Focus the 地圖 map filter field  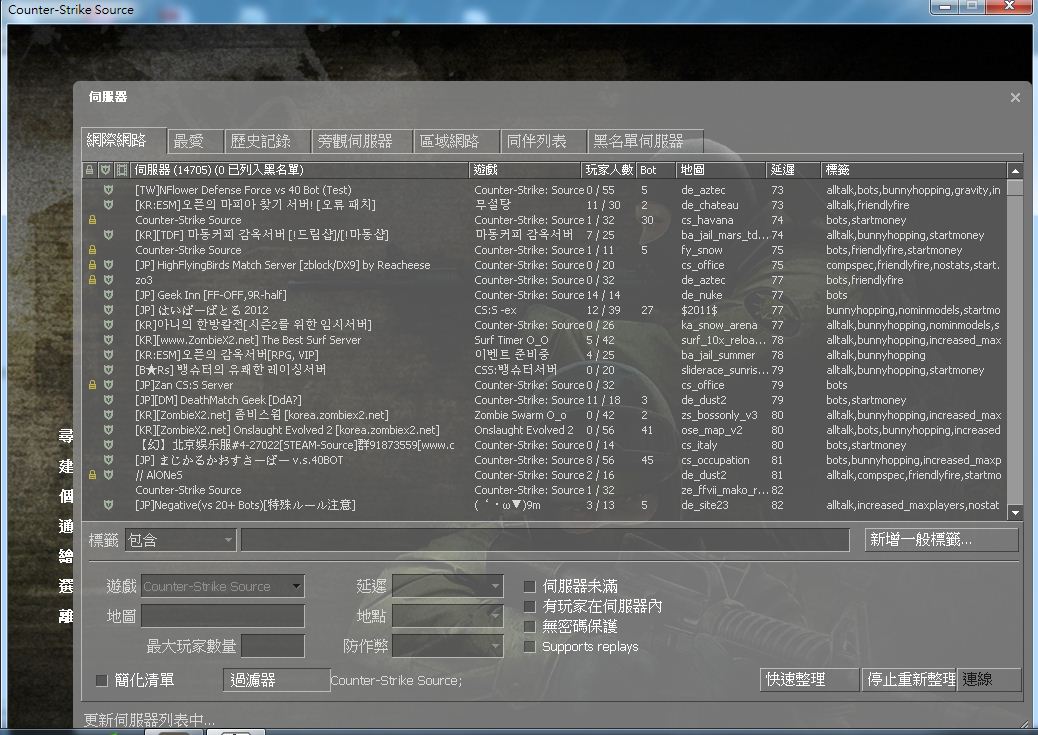click(222, 616)
